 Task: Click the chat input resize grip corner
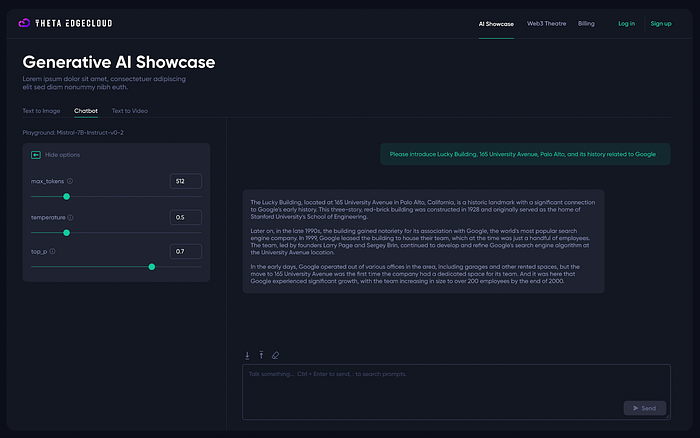(x=667, y=417)
